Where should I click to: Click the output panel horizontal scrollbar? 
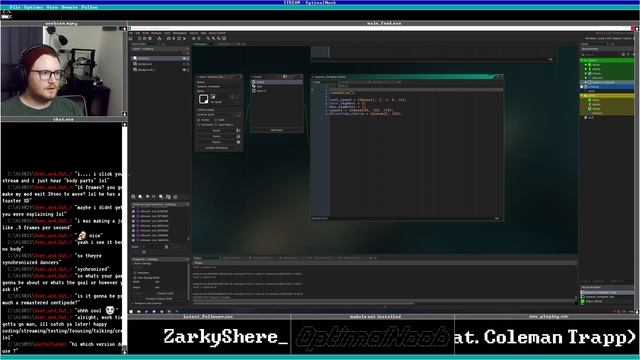[304, 303]
